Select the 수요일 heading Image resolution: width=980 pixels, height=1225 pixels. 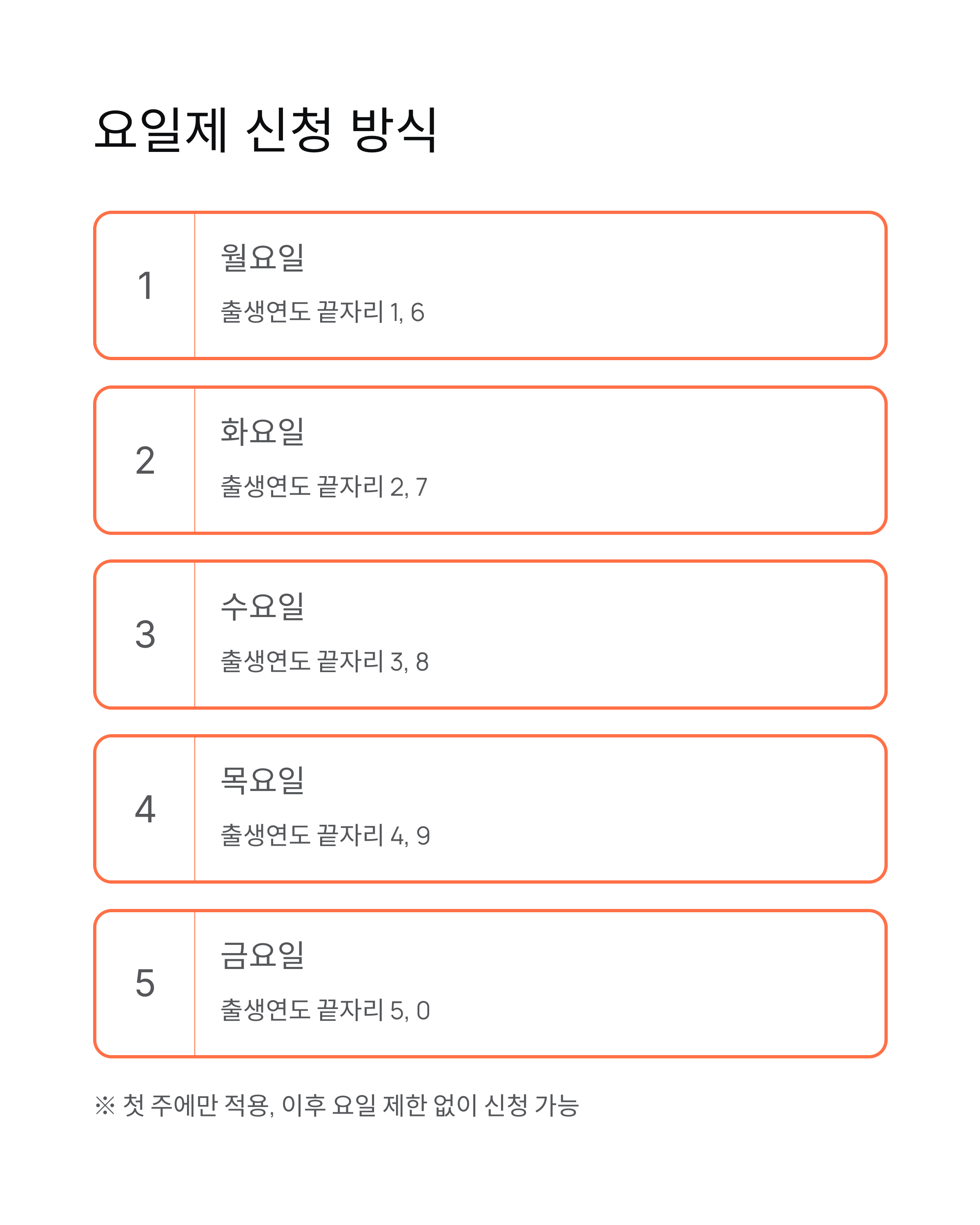[x=263, y=607]
